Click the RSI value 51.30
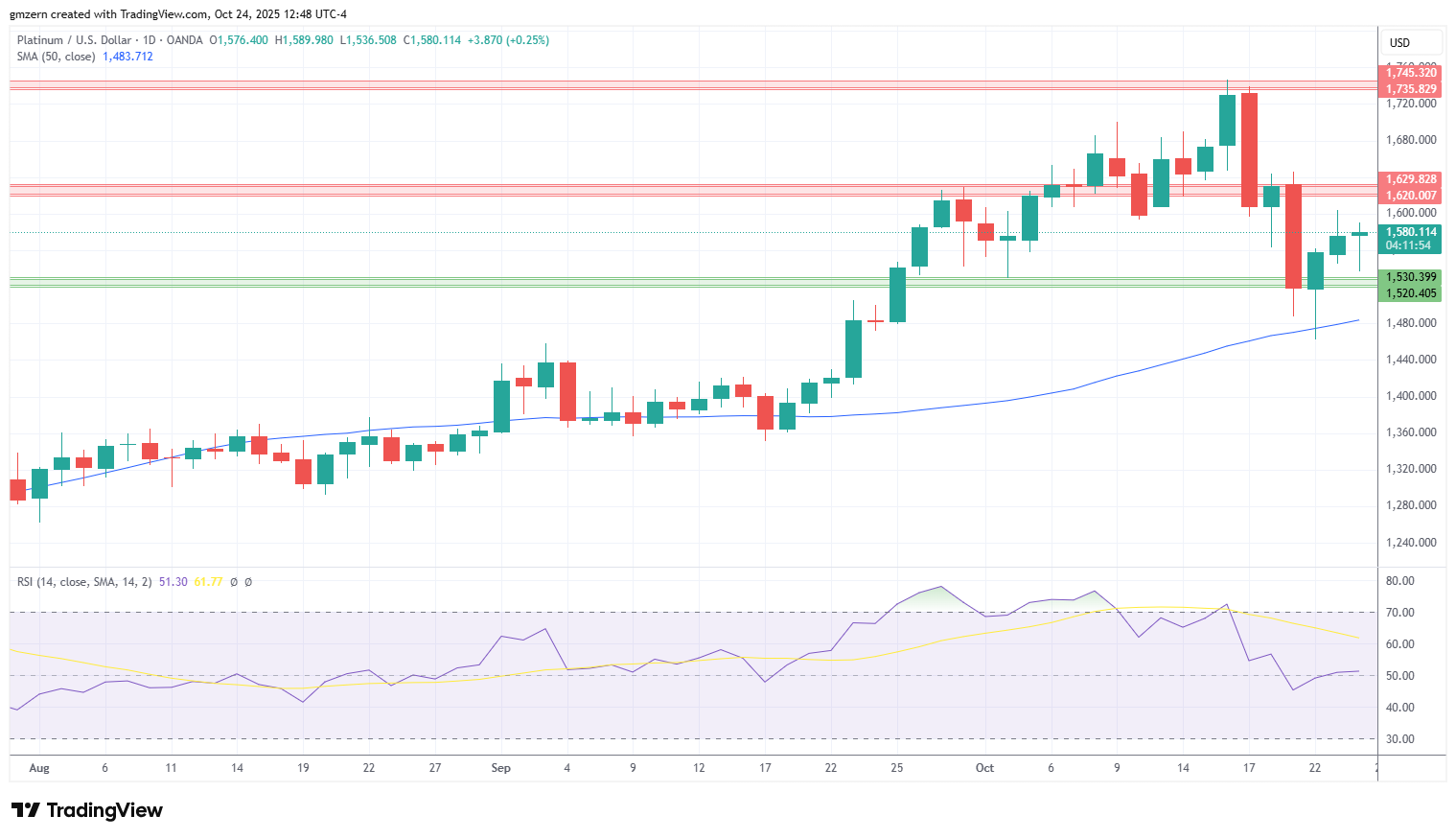This screenshot has height=839, width=1456. pyautogui.click(x=173, y=582)
